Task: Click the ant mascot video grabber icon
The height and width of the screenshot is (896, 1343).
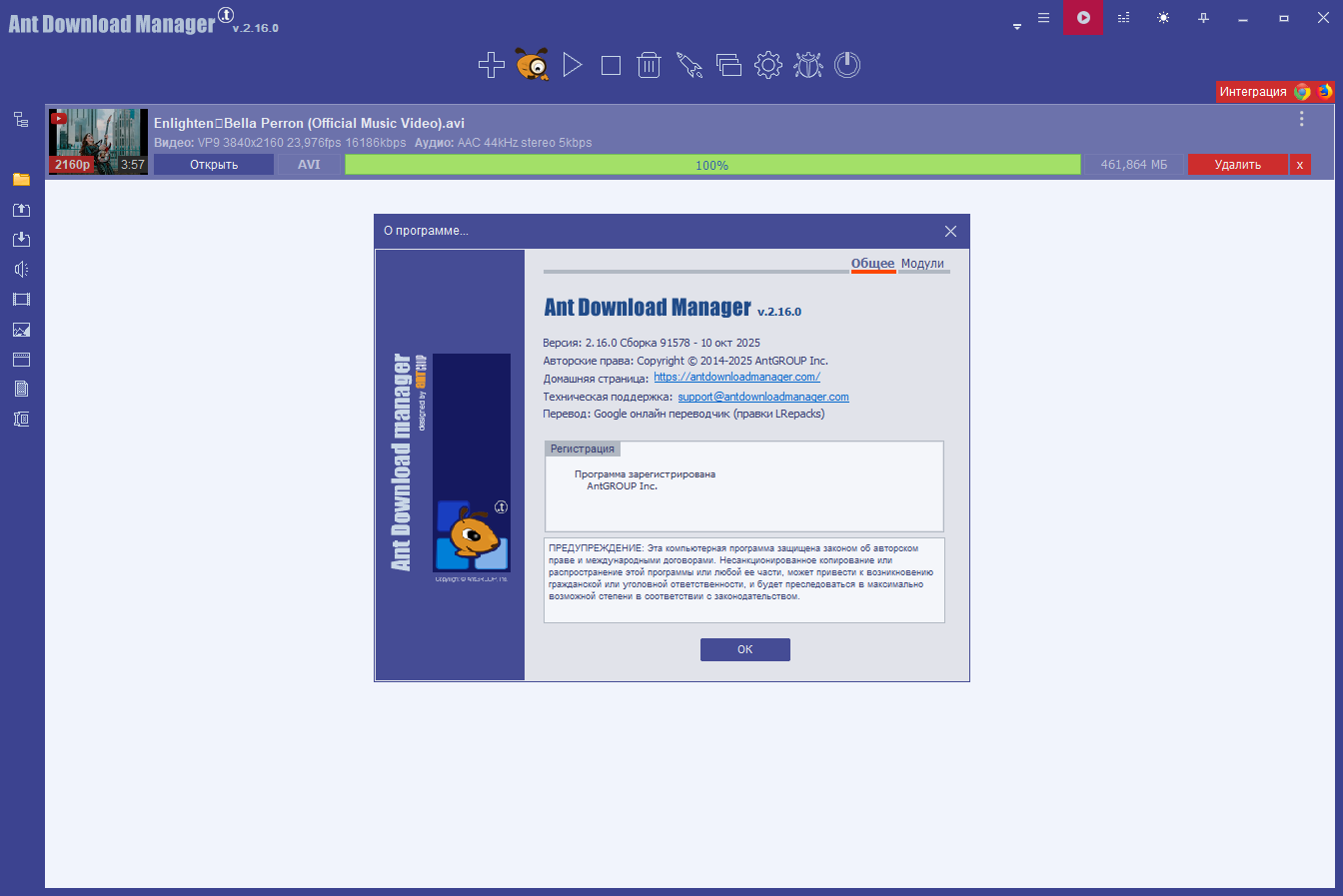Action: point(533,65)
